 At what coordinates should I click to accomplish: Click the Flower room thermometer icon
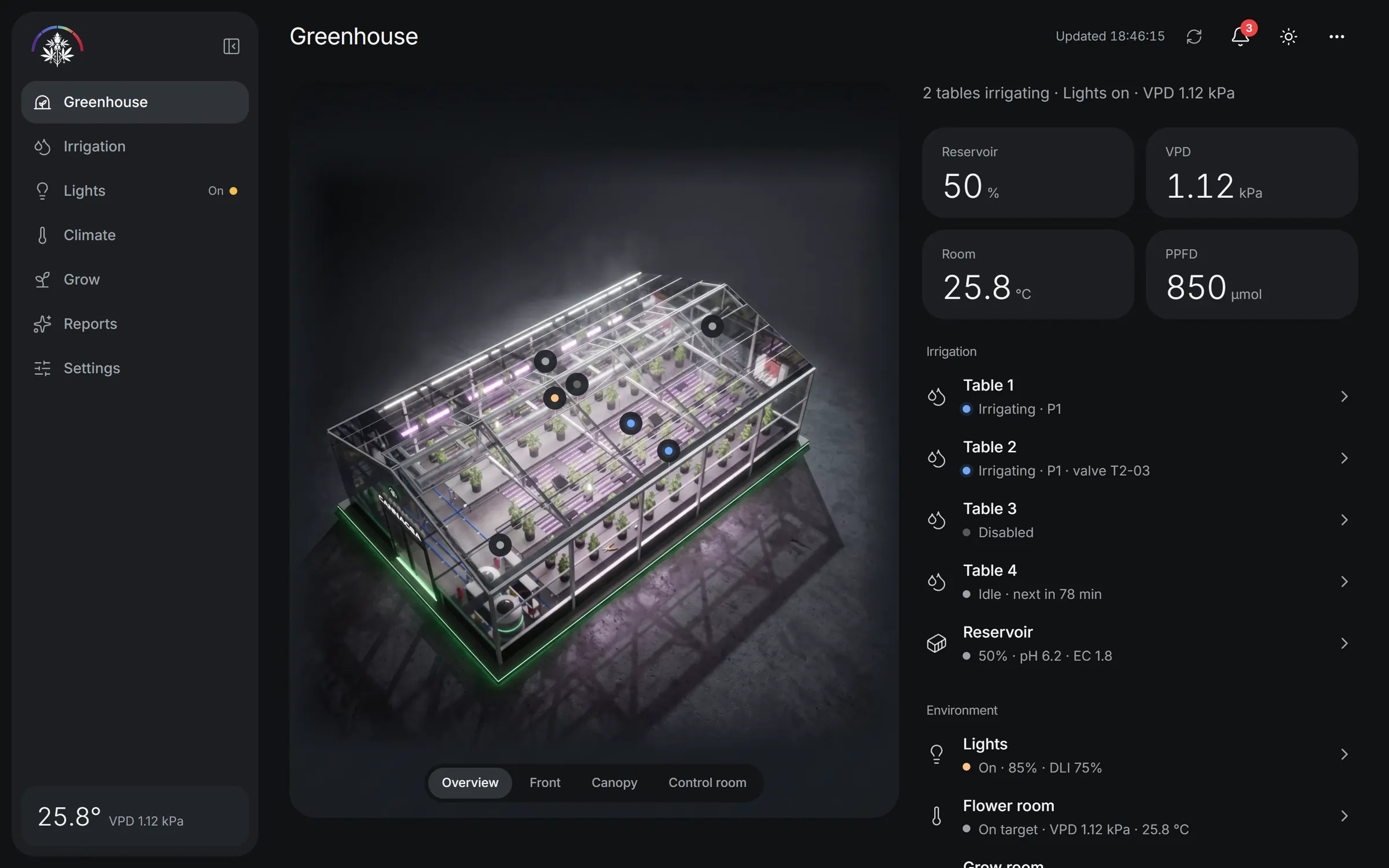click(x=936, y=816)
